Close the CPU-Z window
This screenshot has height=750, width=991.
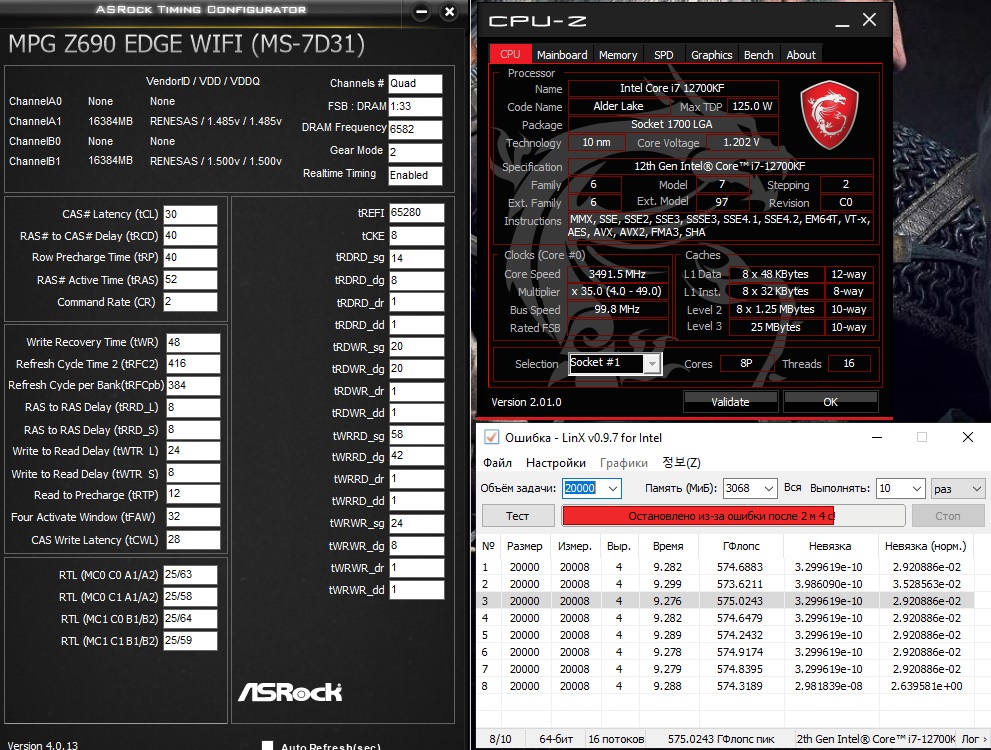870,20
